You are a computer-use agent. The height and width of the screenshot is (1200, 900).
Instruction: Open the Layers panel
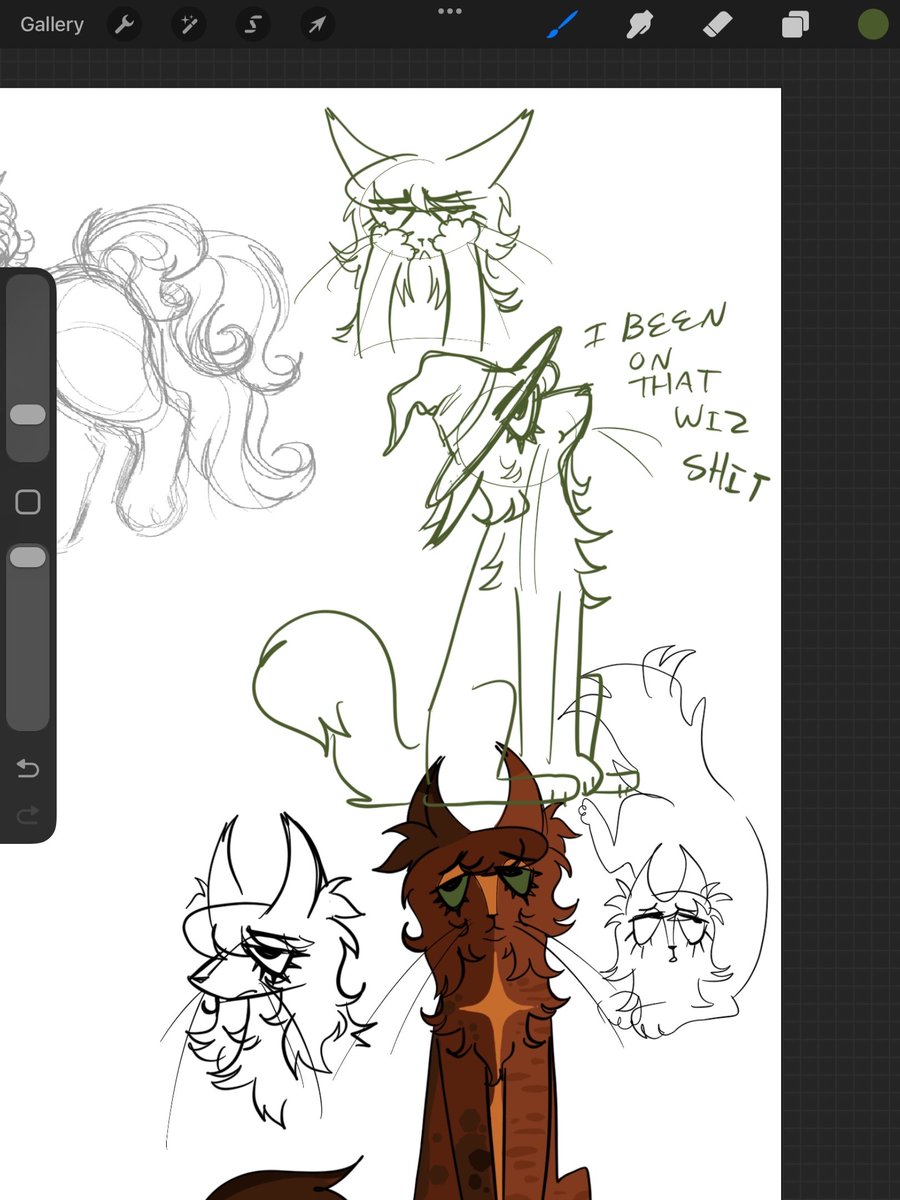795,25
